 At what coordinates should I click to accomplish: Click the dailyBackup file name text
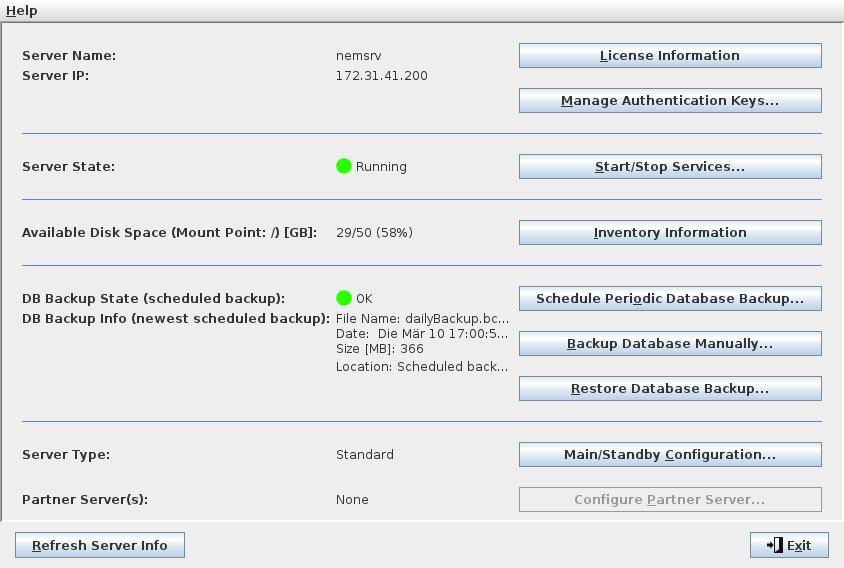[421, 317]
